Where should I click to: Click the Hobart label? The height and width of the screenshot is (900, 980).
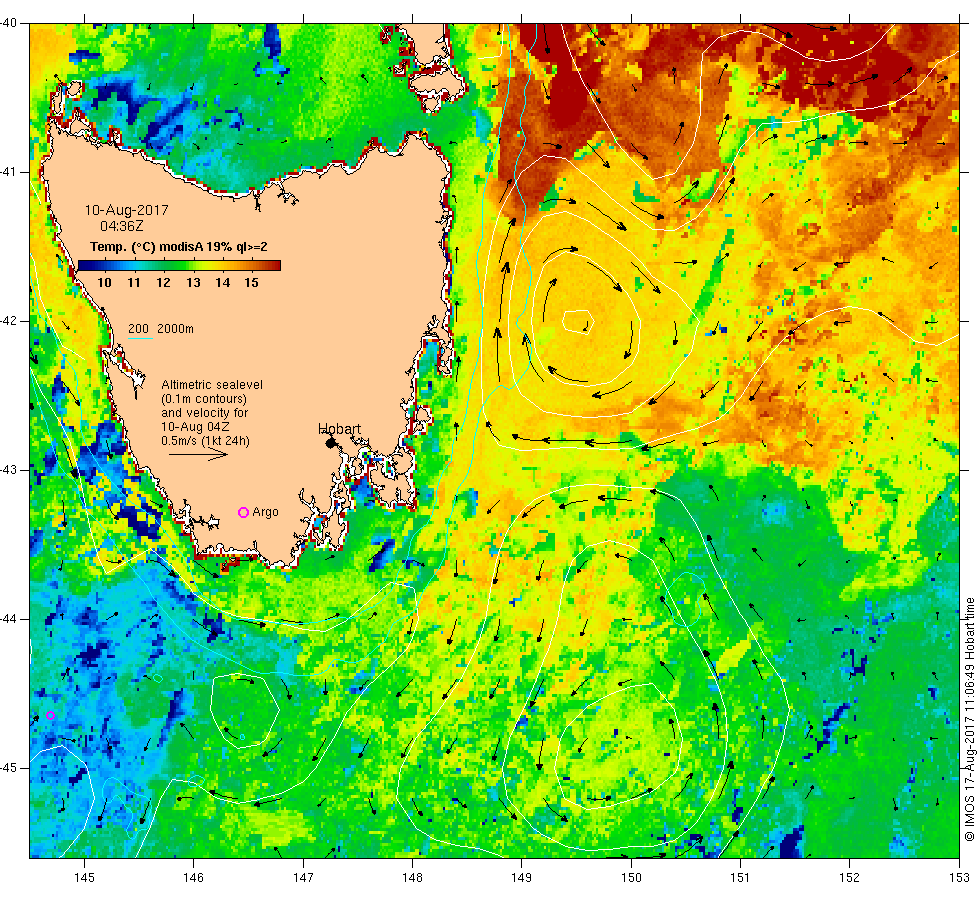coord(339,429)
